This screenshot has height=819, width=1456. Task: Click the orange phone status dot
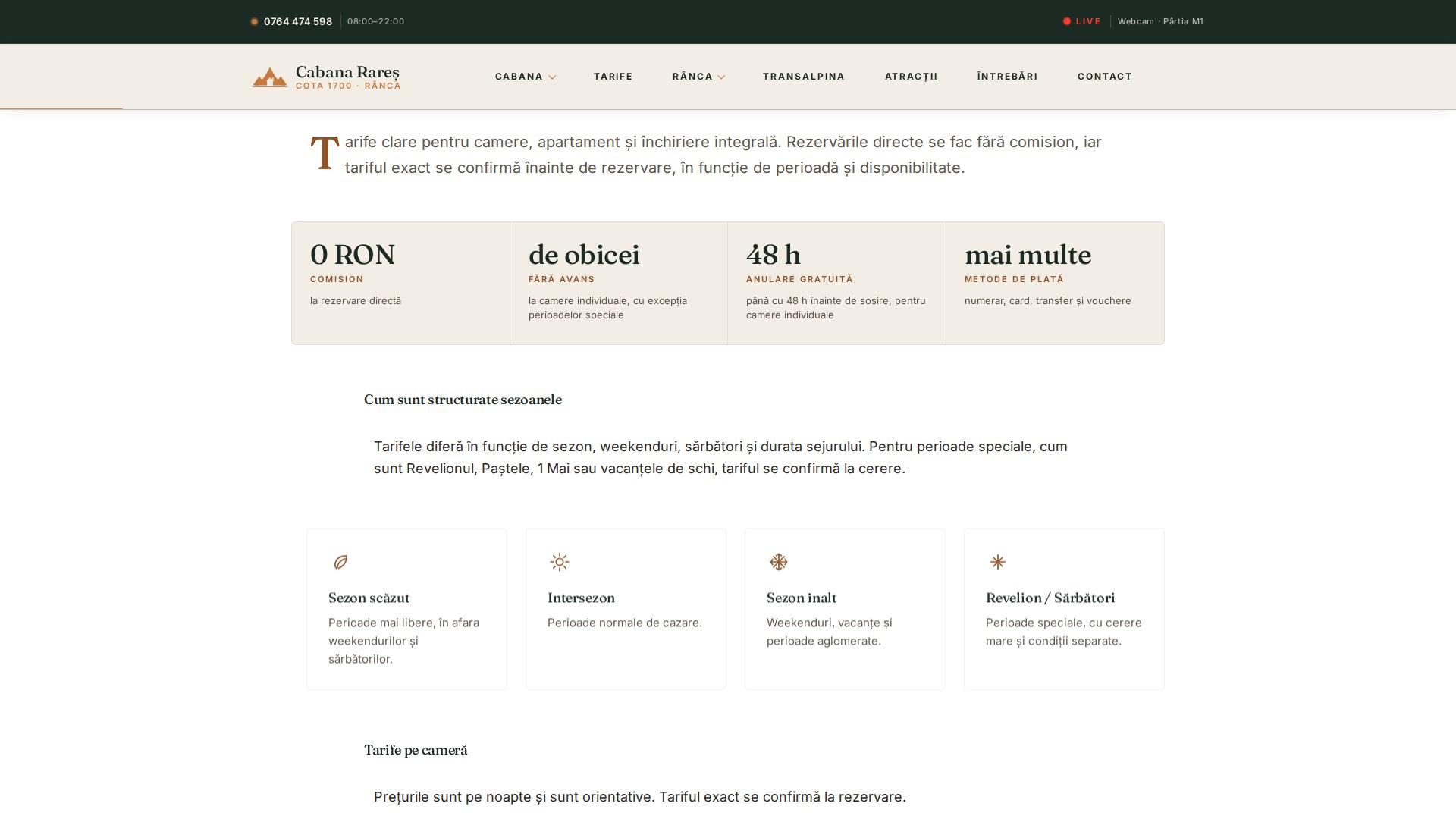coord(254,22)
